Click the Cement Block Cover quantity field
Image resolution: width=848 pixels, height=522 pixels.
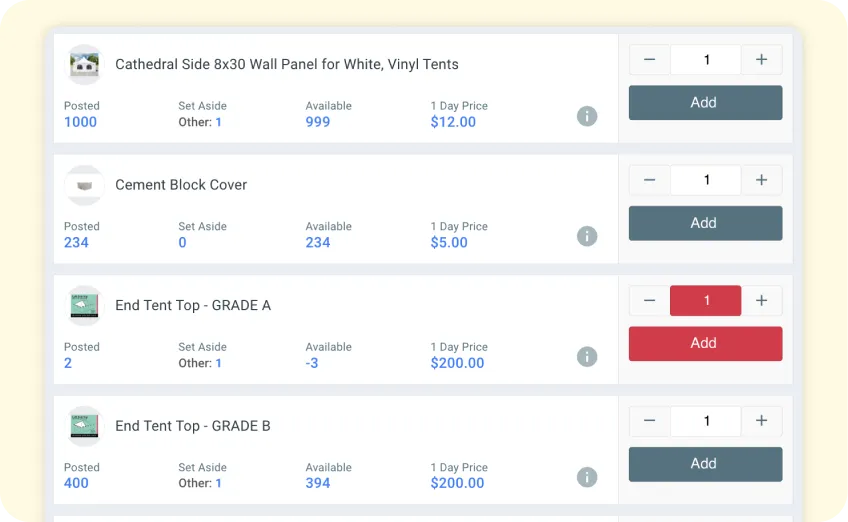pyautogui.click(x=706, y=180)
